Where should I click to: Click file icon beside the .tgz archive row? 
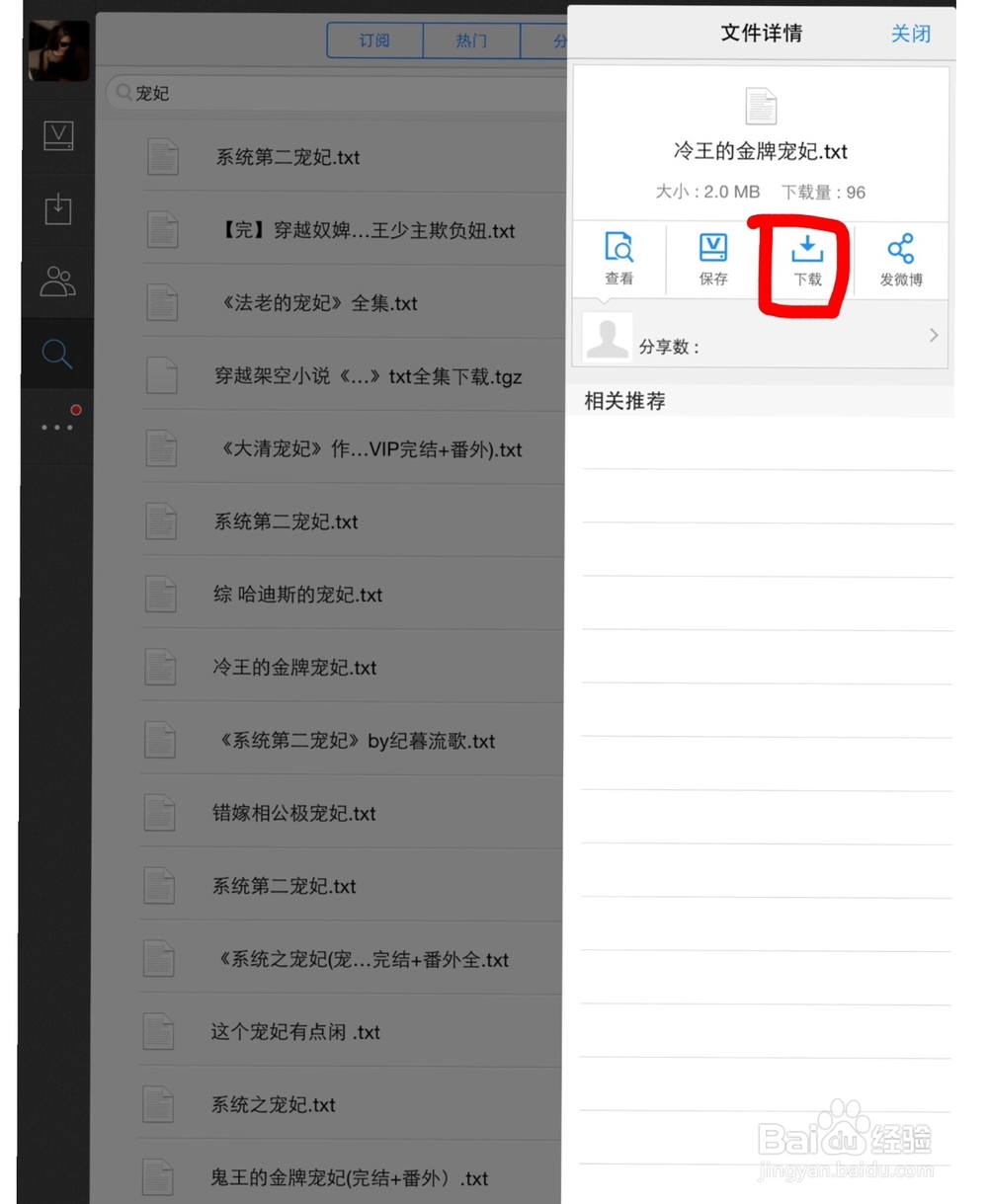tap(162, 375)
